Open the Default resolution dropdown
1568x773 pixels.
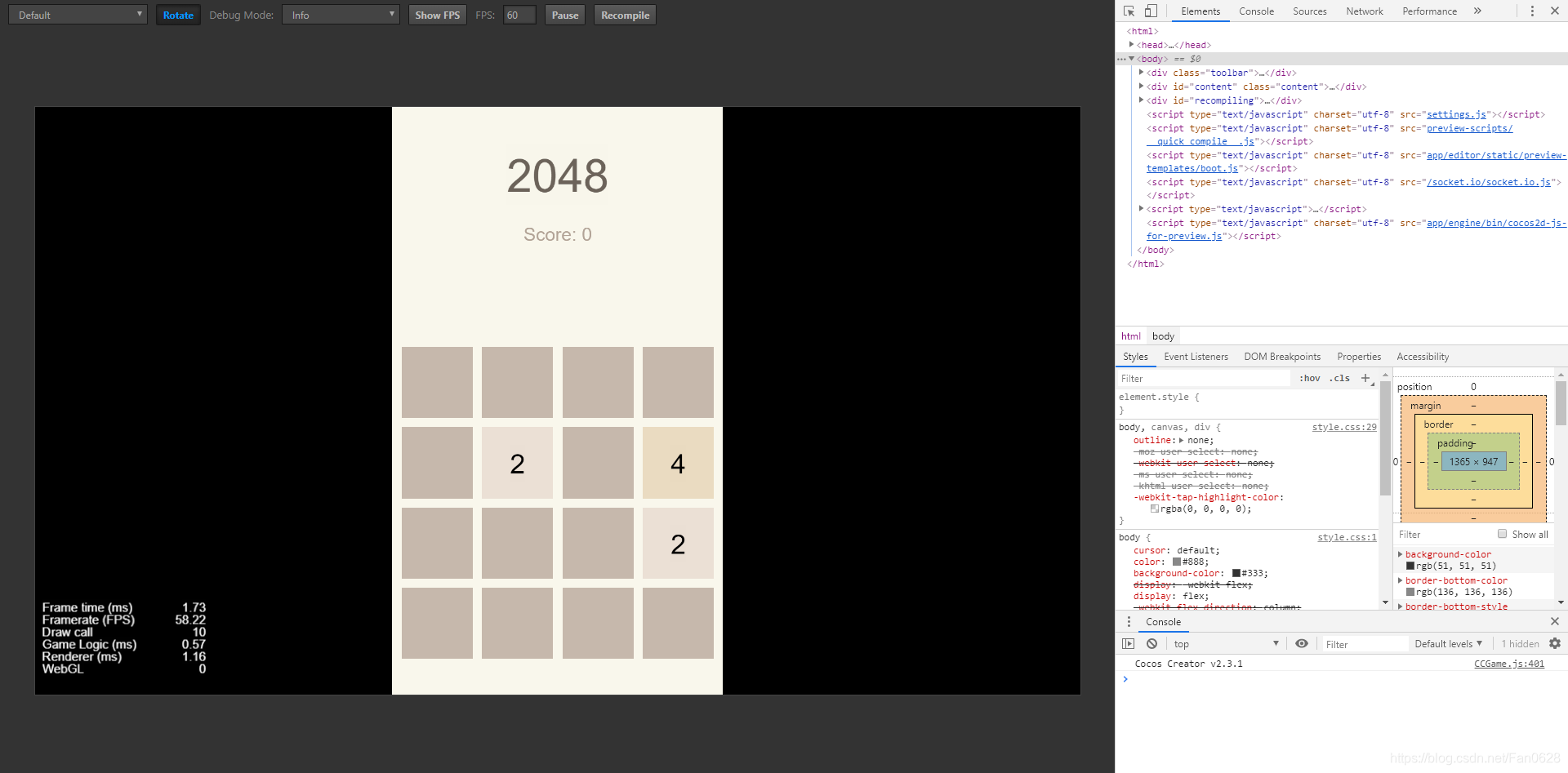click(x=78, y=15)
